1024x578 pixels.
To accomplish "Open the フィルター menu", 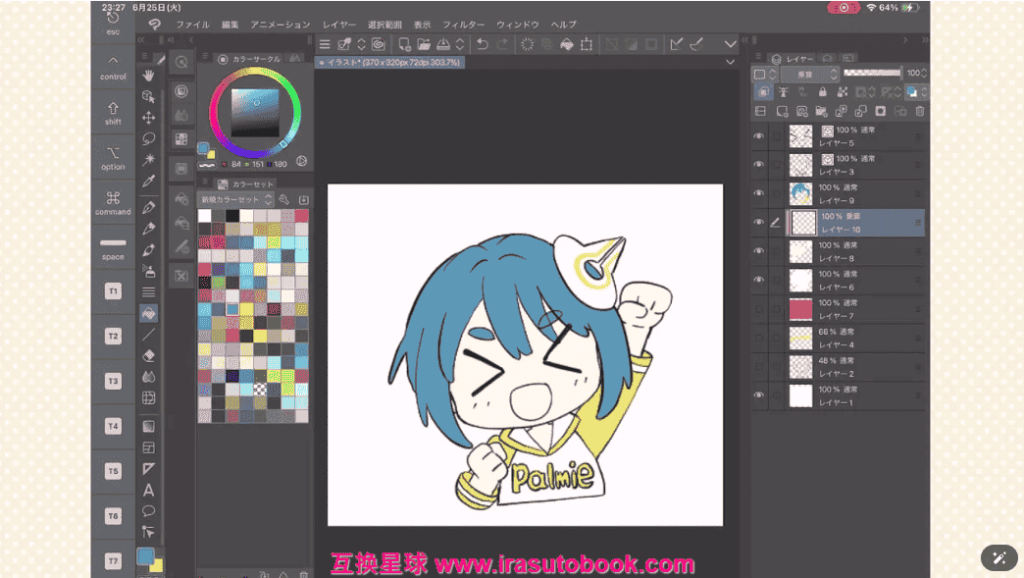I will tap(462, 24).
